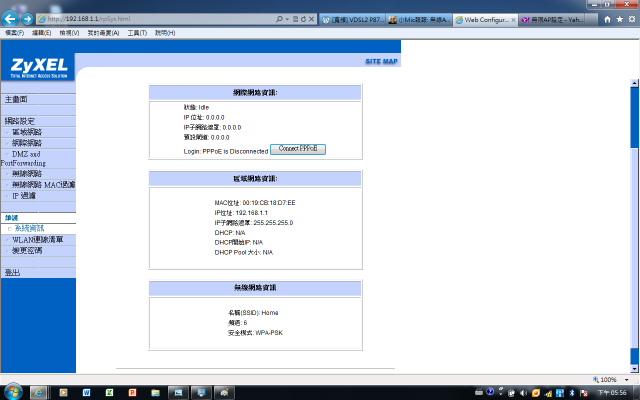Go back with the browser back arrow

tap(10, 19)
